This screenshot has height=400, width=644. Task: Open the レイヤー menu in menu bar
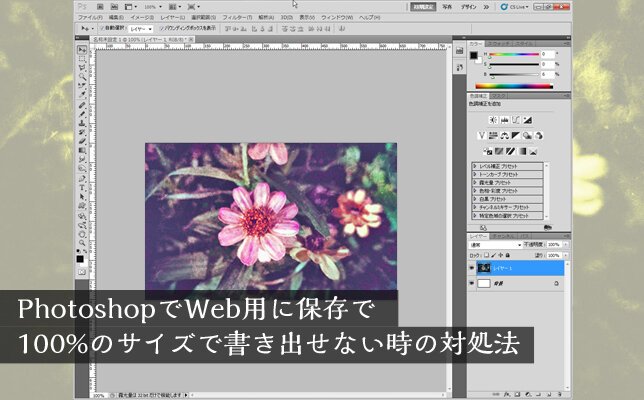170,17
